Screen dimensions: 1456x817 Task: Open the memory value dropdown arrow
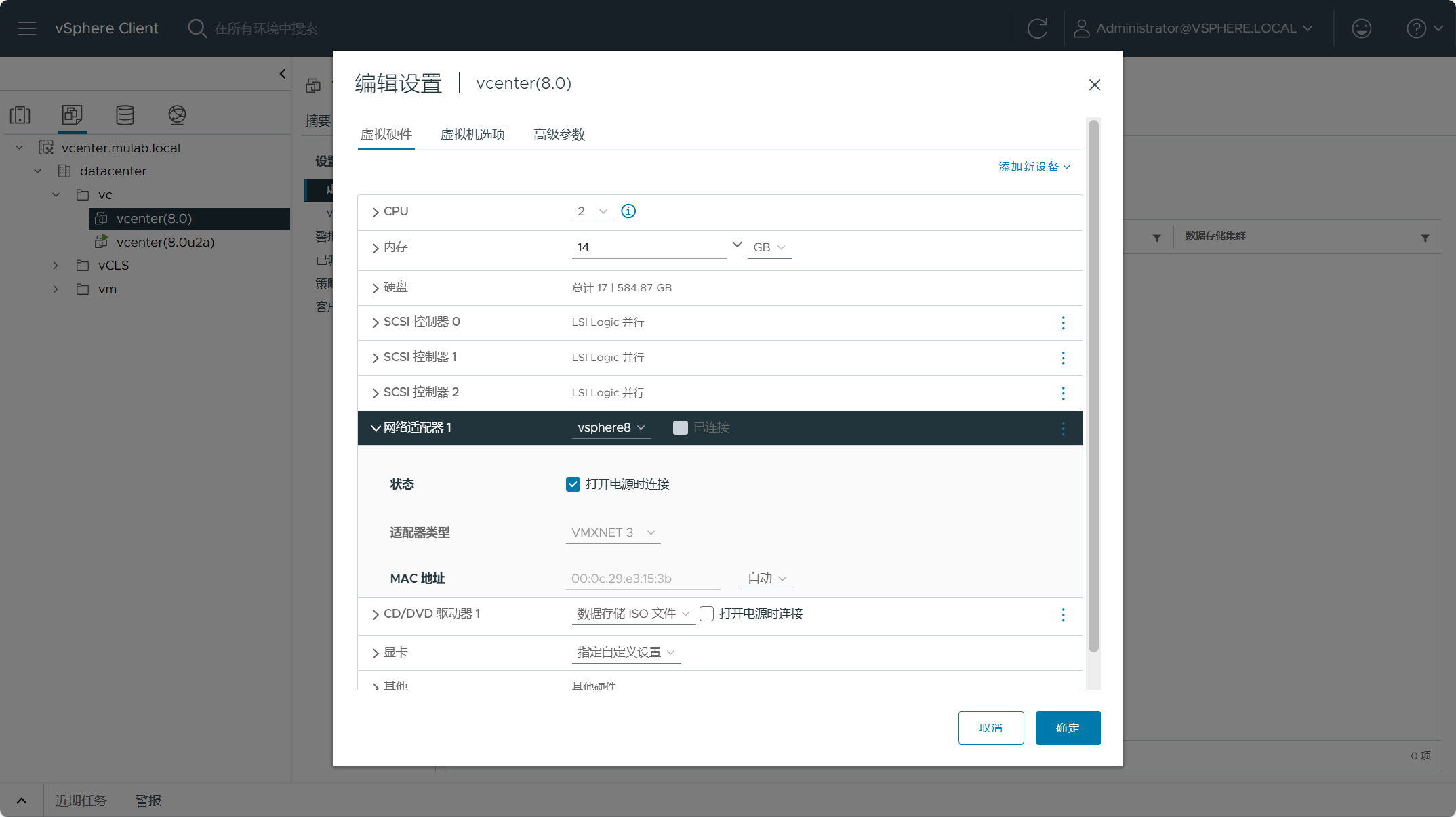737,245
